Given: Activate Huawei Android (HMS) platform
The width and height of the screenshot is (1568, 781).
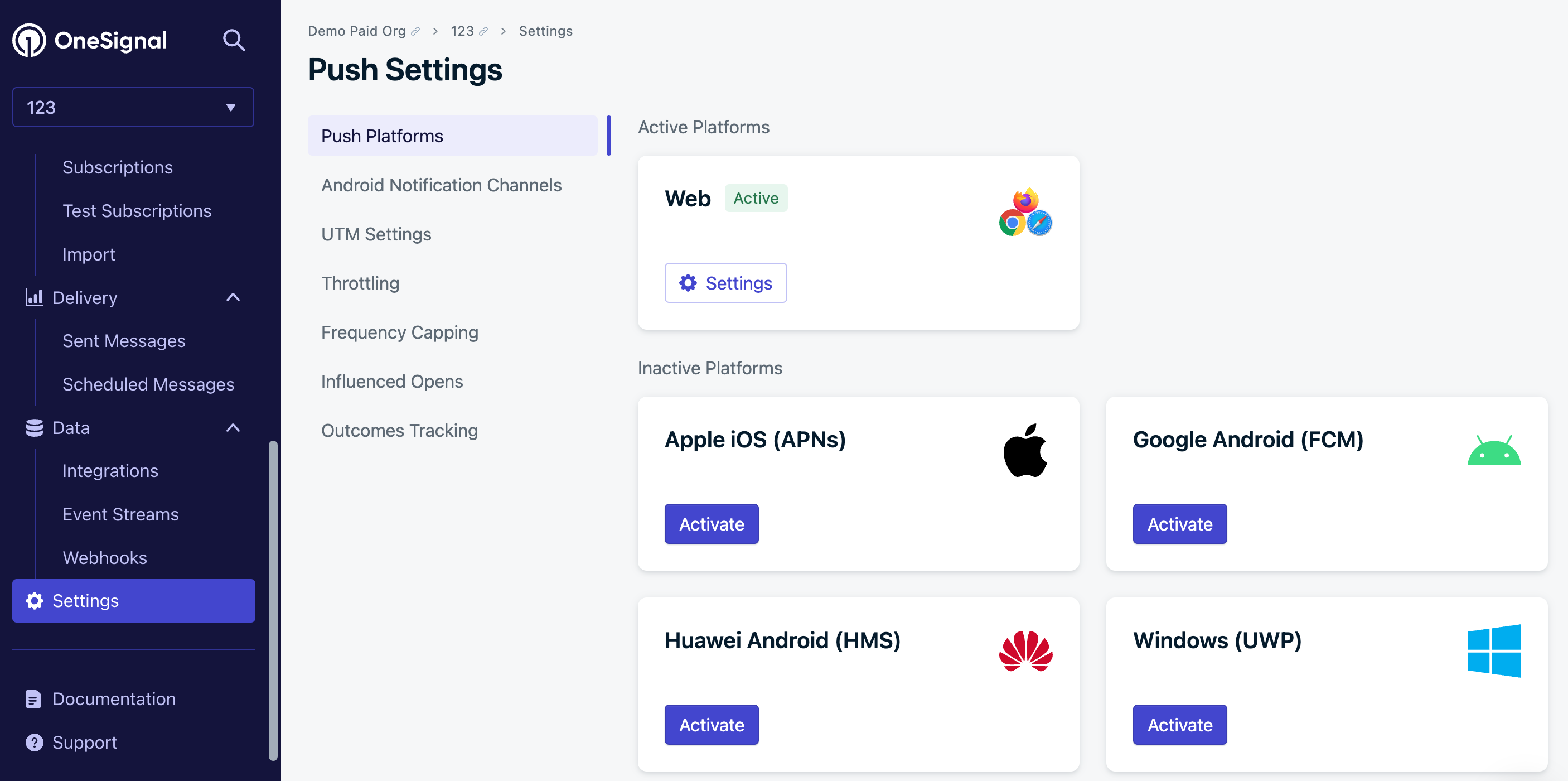Looking at the screenshot, I should 712,725.
